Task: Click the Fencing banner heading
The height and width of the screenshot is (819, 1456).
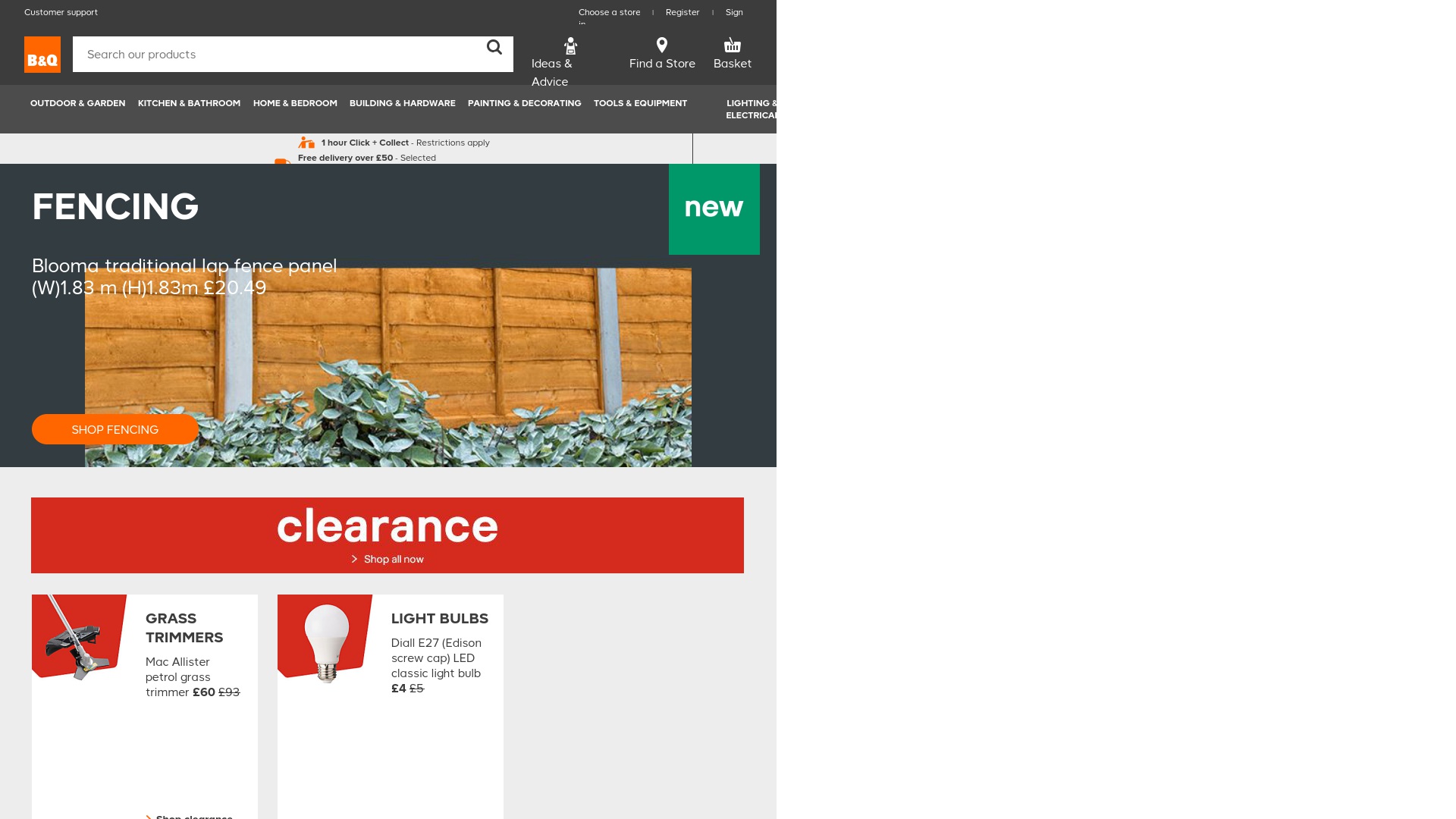Action: [x=115, y=206]
